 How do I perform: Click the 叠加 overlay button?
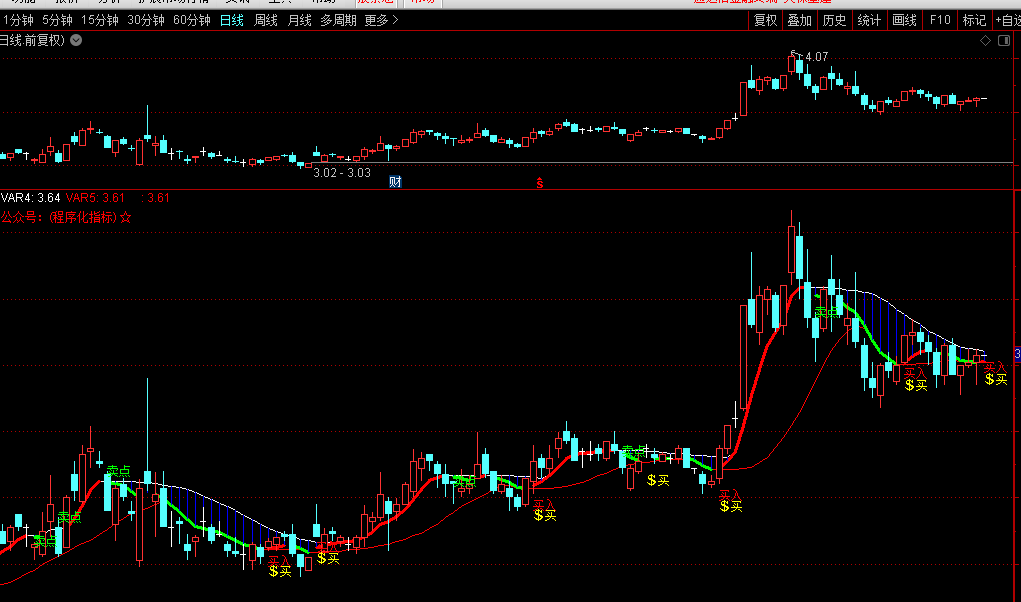click(799, 20)
